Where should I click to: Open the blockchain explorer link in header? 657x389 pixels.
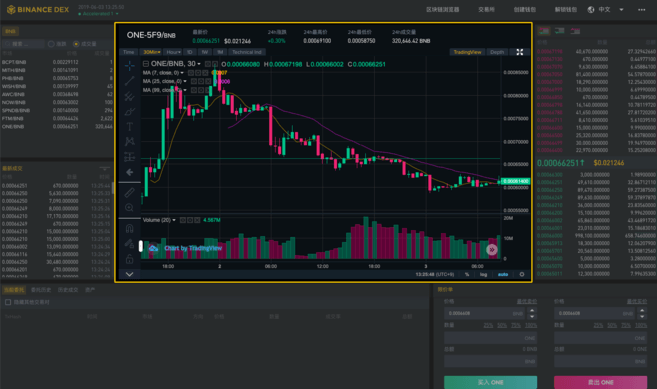click(442, 10)
